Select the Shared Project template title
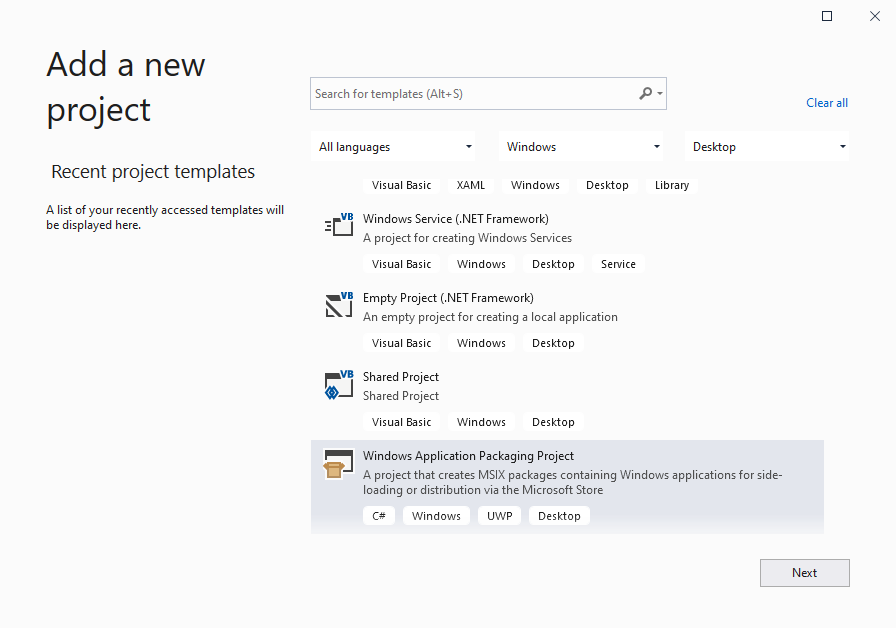The width and height of the screenshot is (896, 628). 401,377
